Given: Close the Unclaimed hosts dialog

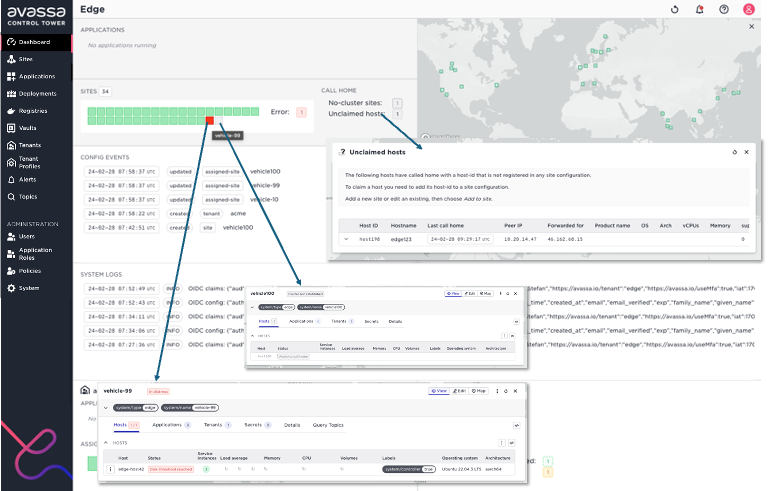Looking at the screenshot, I should tap(746, 152).
